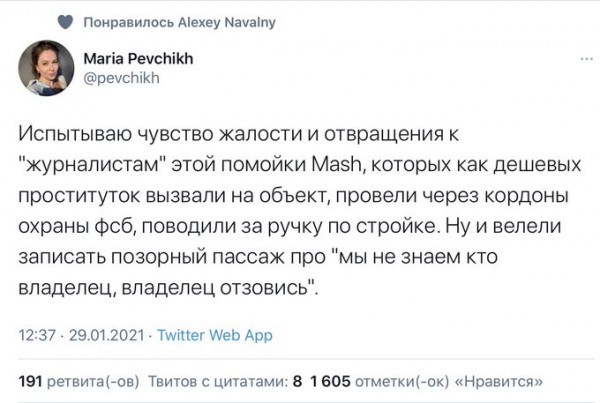
Task: Click the «Нравится» label
Action: (499, 382)
